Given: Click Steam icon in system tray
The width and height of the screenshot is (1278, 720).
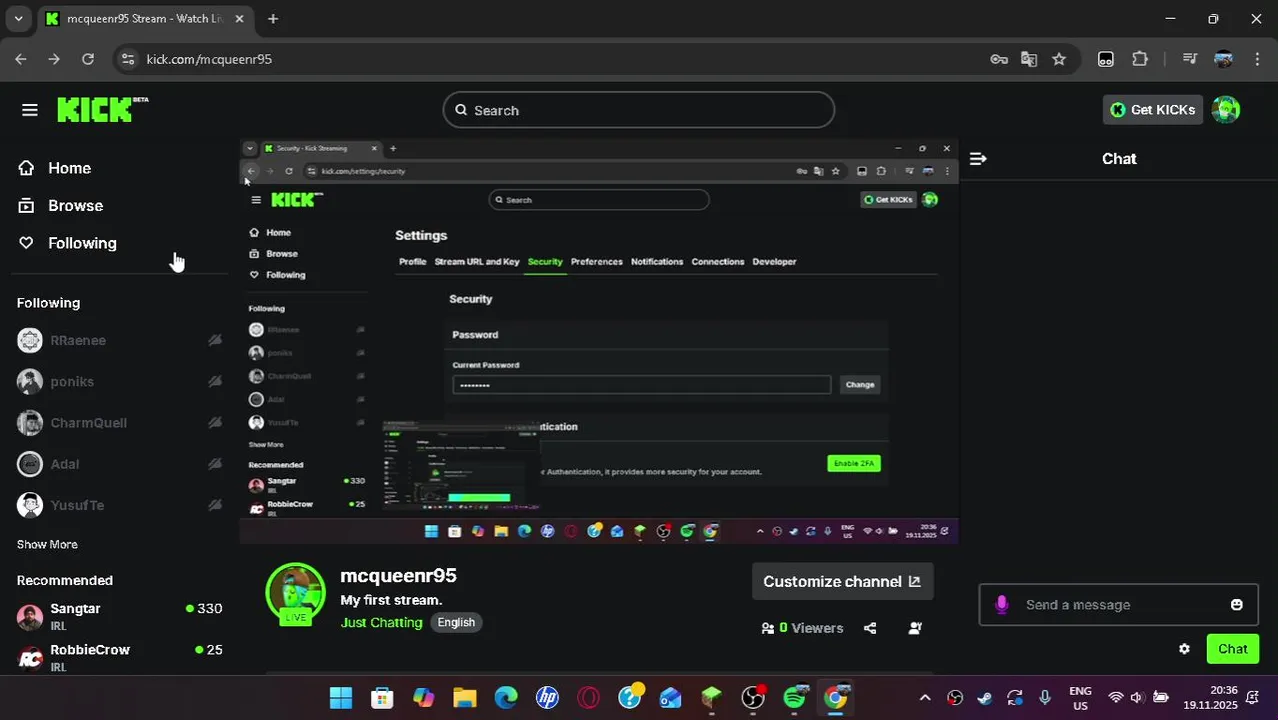Looking at the screenshot, I should (x=985, y=697).
